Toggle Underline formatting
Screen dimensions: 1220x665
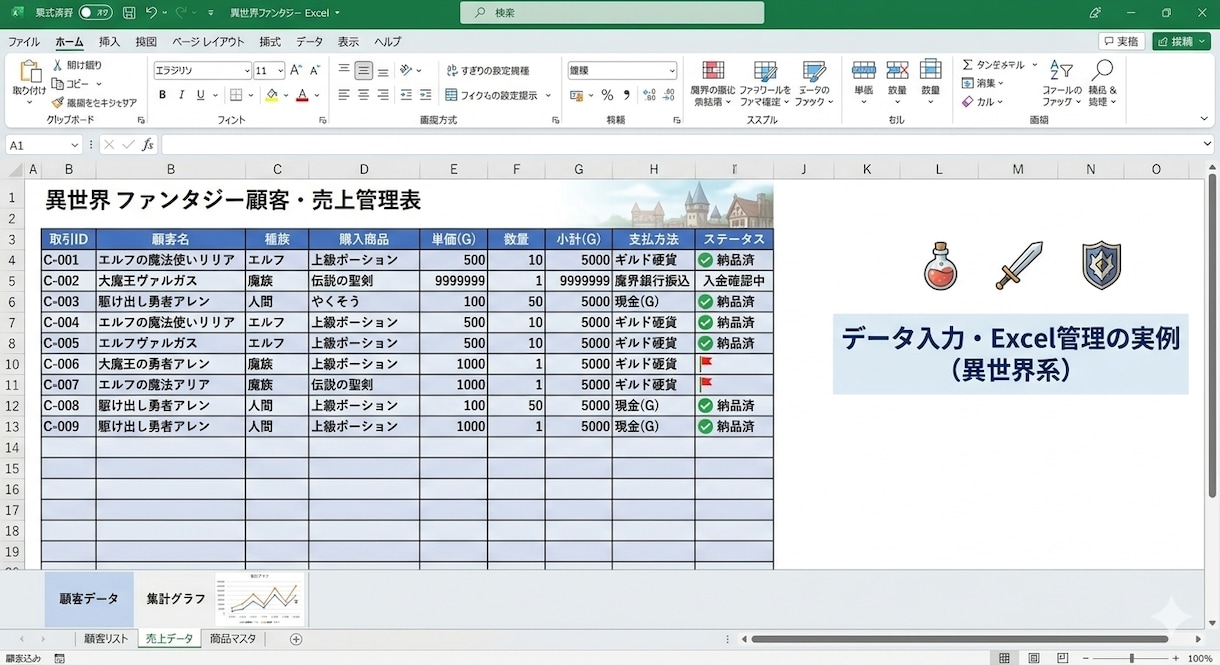[200, 95]
